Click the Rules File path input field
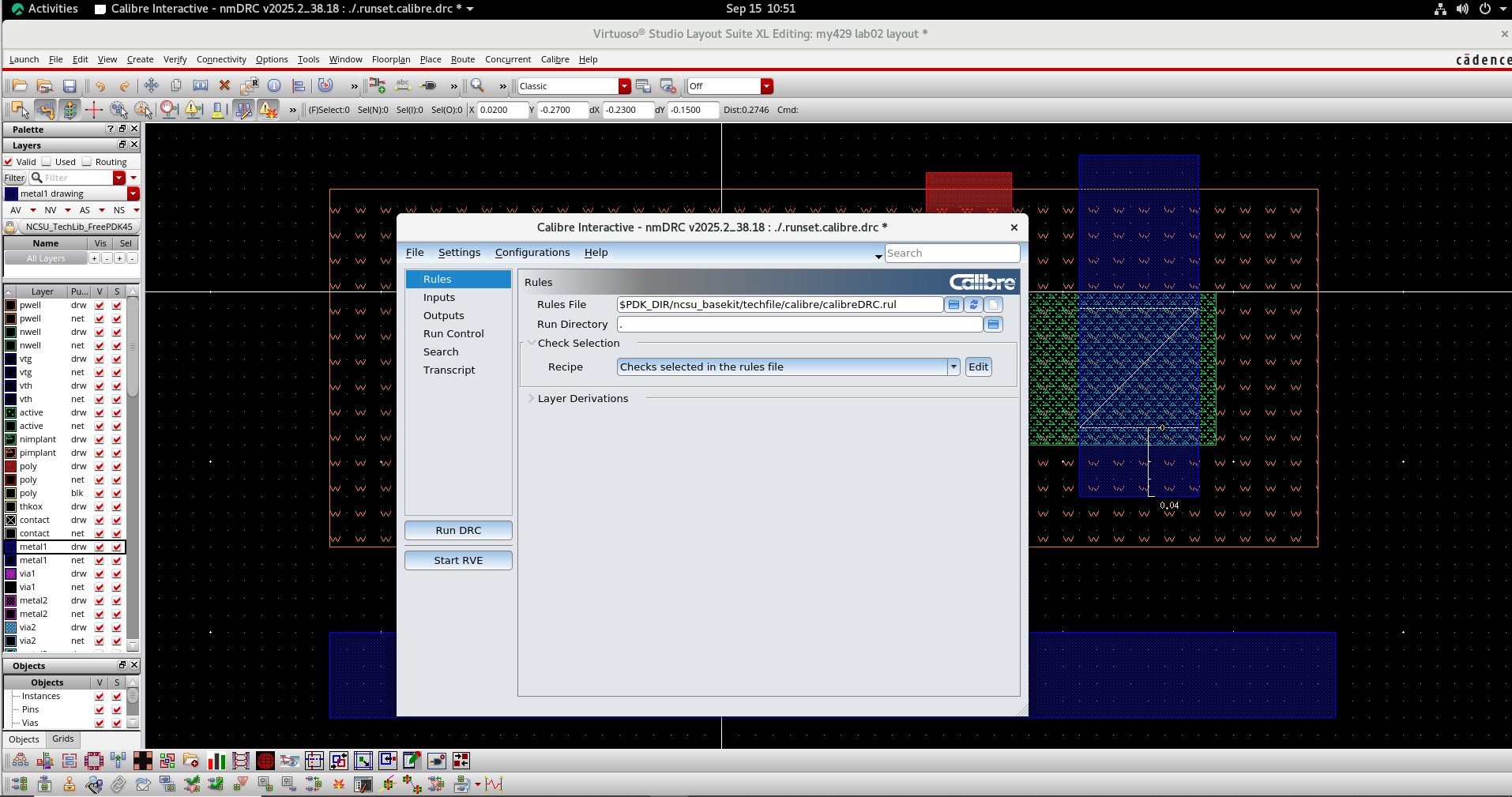The height and width of the screenshot is (797, 1512). [780, 304]
